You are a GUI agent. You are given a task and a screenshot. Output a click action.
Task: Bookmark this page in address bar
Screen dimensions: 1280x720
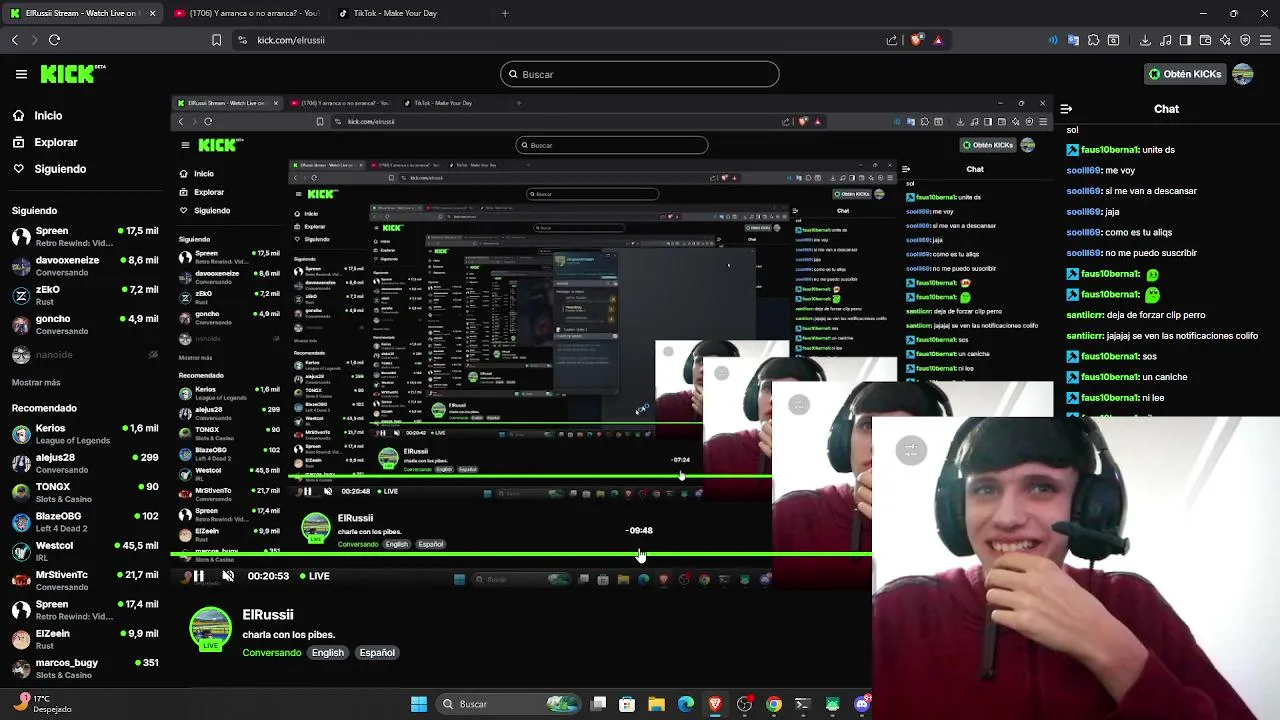[216, 40]
